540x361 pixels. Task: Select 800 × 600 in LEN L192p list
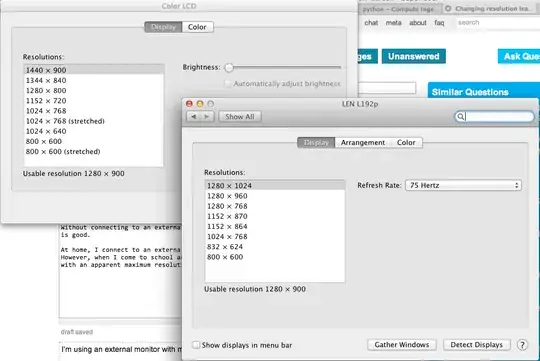click(275, 257)
